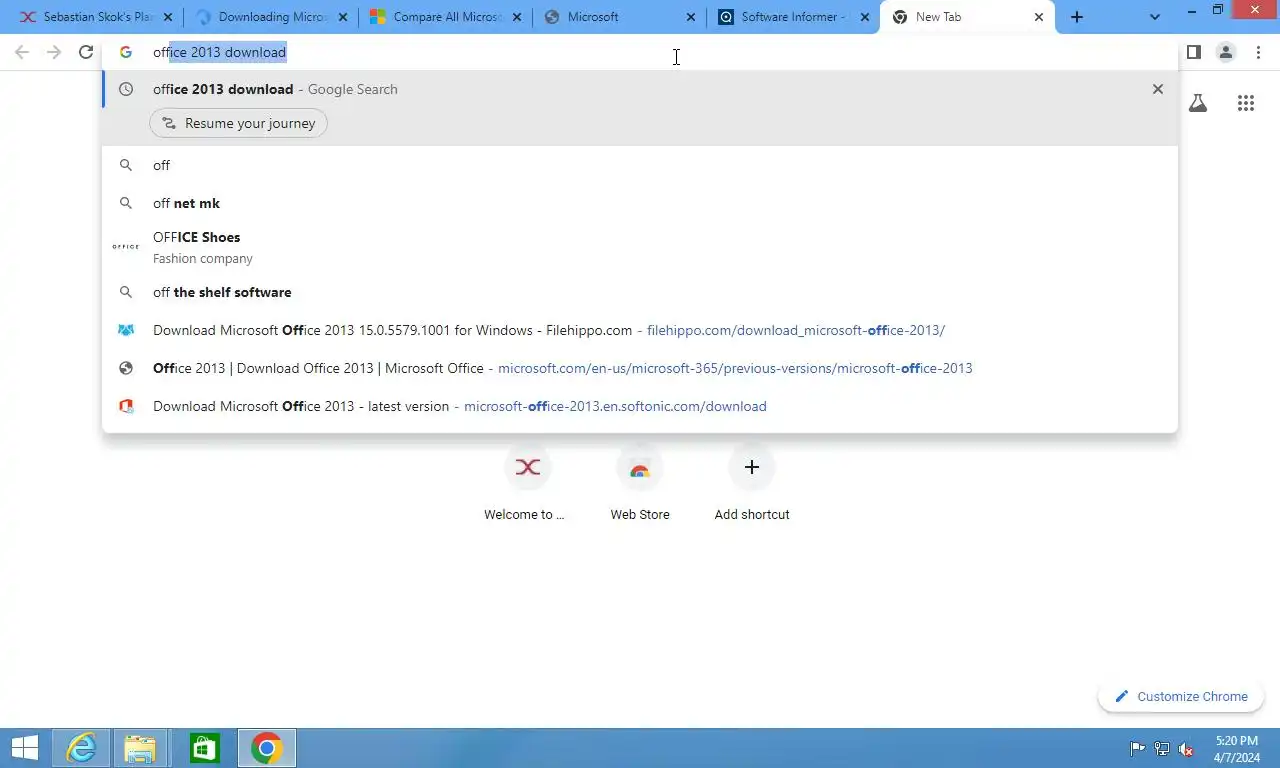Select 'off net mk' suggestion
The image size is (1280, 768).
[640, 203]
